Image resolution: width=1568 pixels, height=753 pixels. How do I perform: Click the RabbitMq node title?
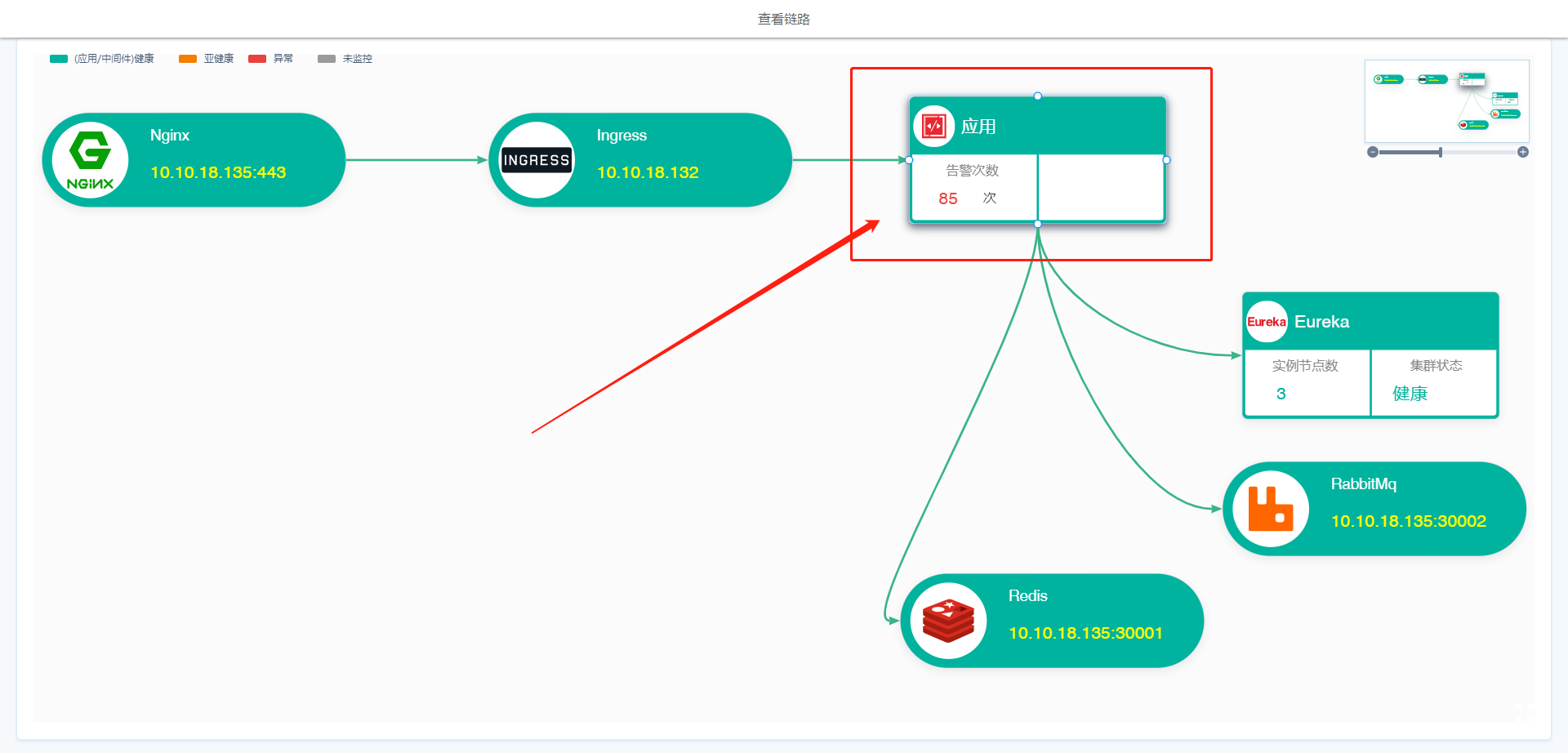(x=1364, y=484)
